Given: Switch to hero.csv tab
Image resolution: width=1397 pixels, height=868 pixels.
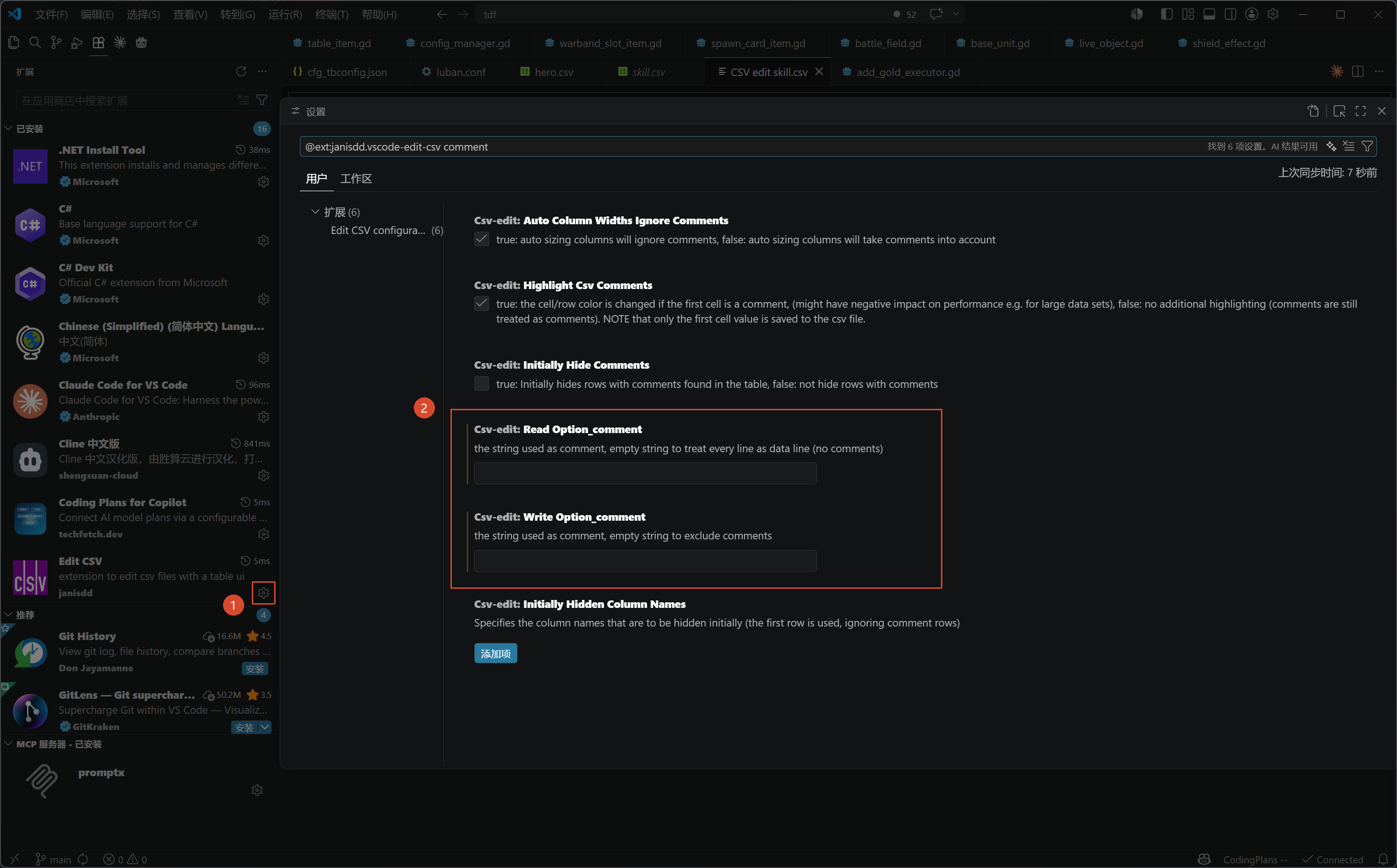Looking at the screenshot, I should pos(553,72).
